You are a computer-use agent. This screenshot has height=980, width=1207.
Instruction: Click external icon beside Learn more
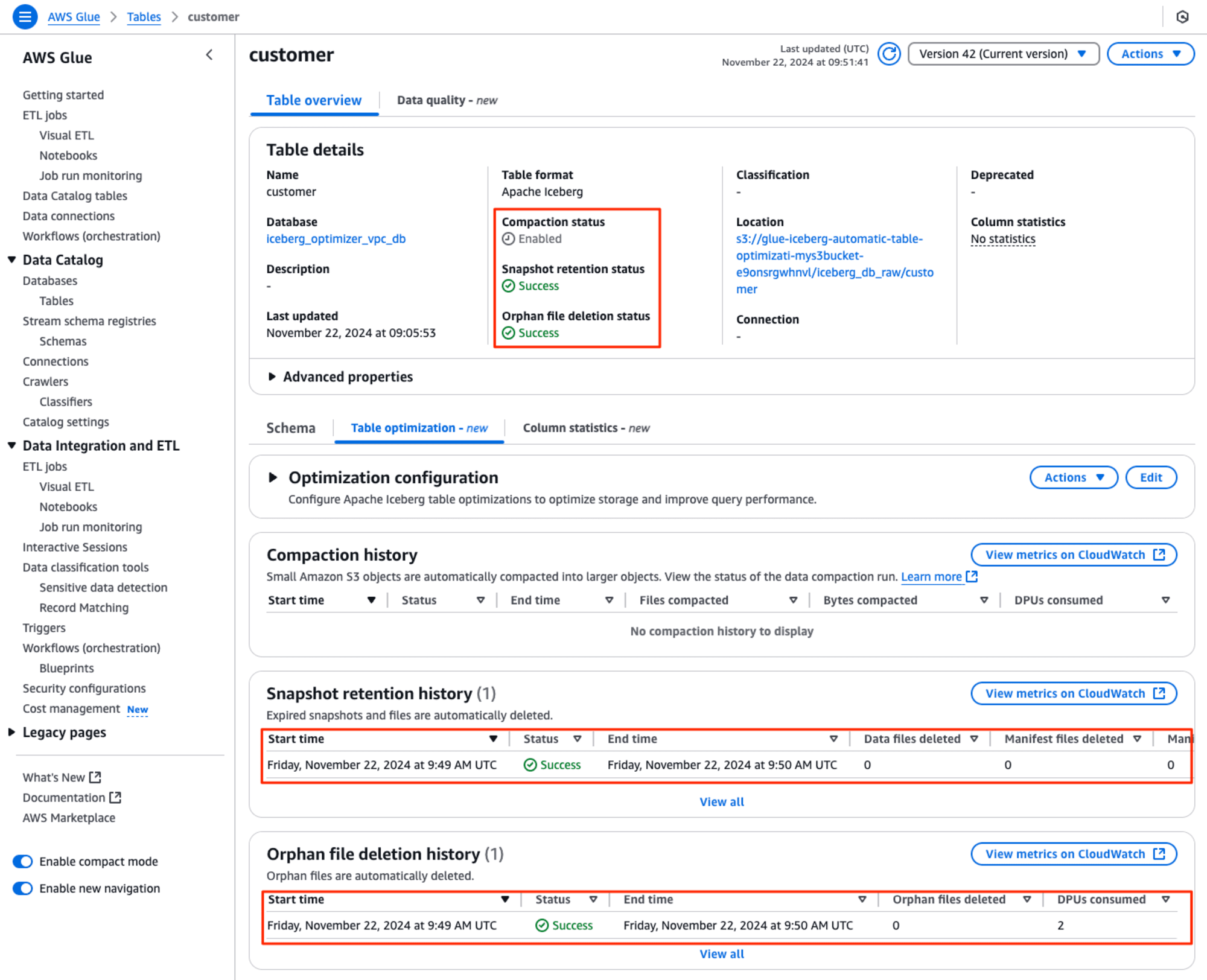[x=972, y=576]
